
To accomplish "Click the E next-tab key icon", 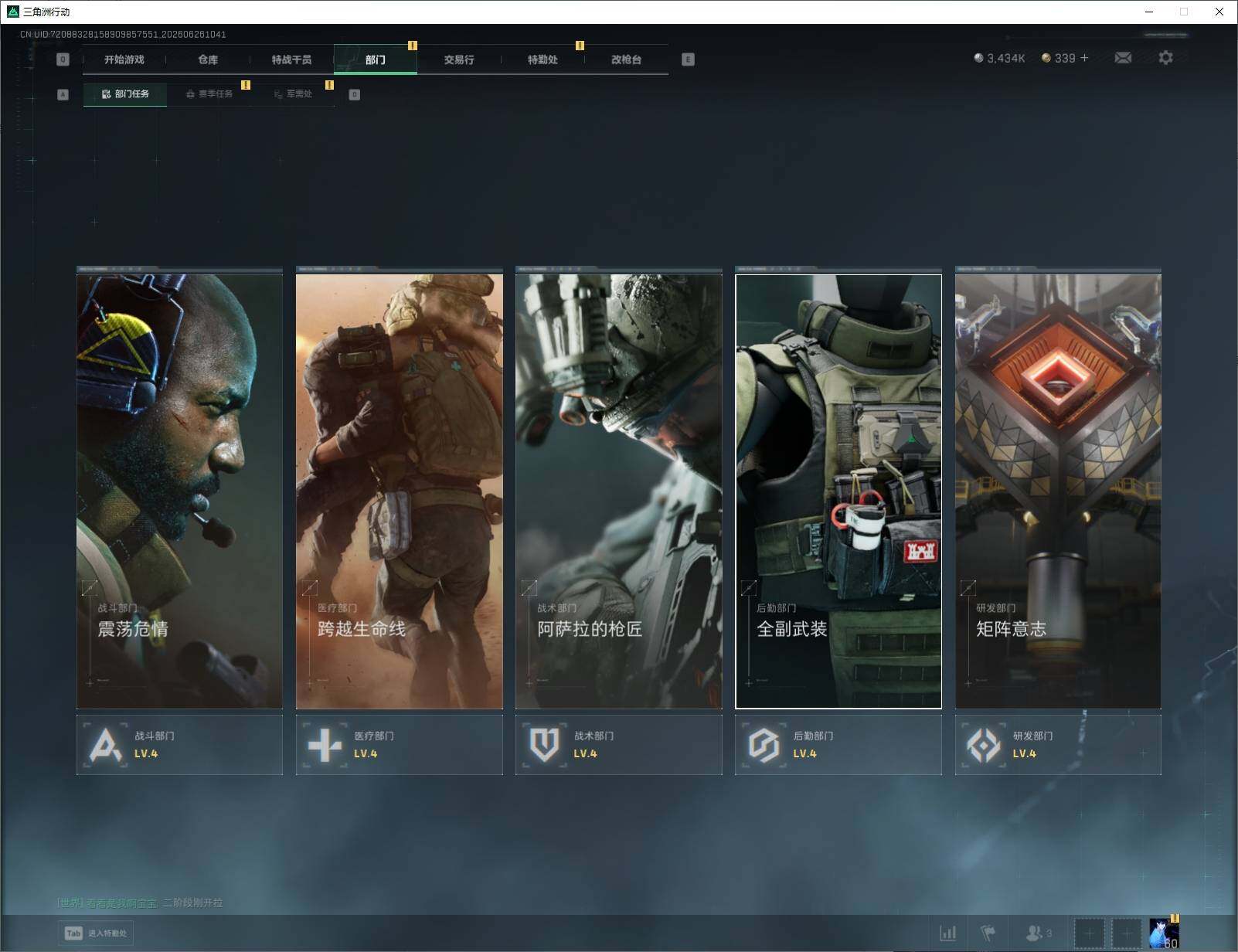I will (688, 59).
